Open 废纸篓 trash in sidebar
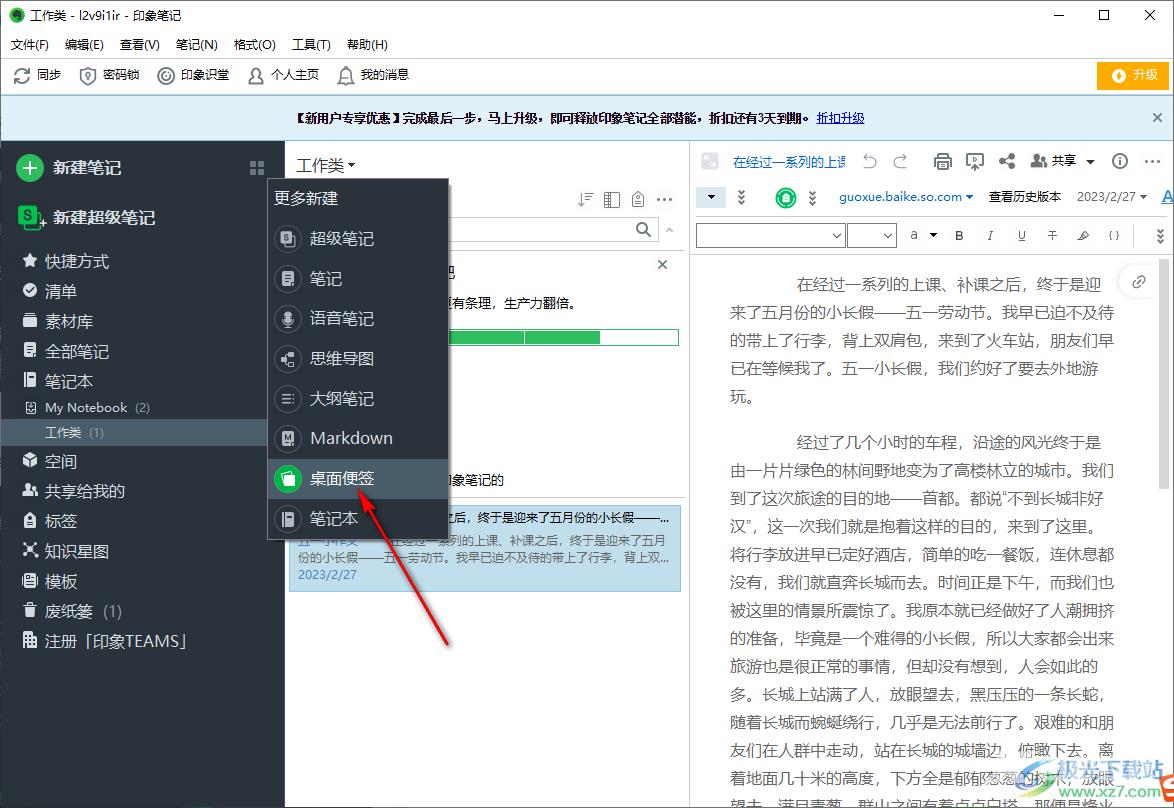Viewport: 1174px width, 808px height. click(x=71, y=611)
